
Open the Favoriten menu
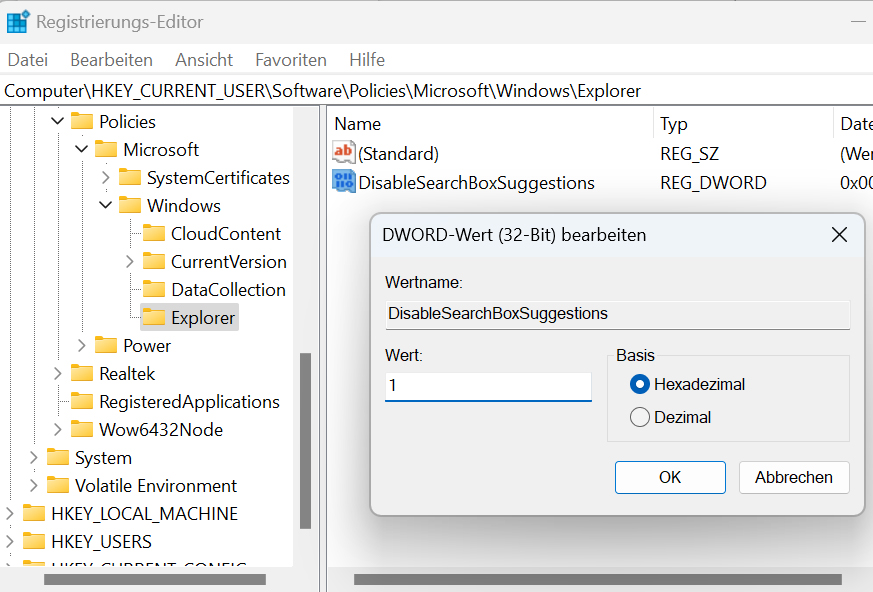click(291, 60)
